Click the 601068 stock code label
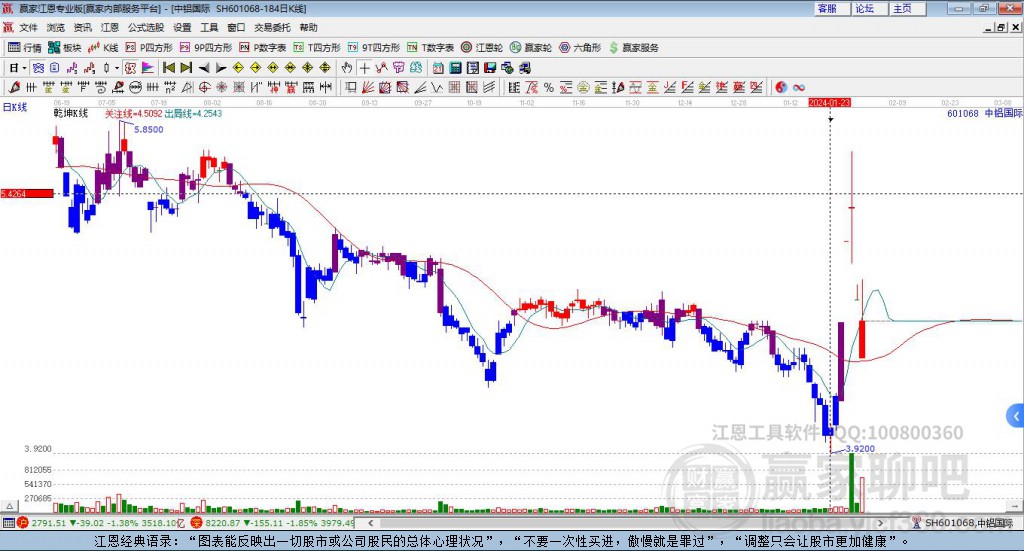Viewport: 1024px width, 551px height. tap(963, 114)
